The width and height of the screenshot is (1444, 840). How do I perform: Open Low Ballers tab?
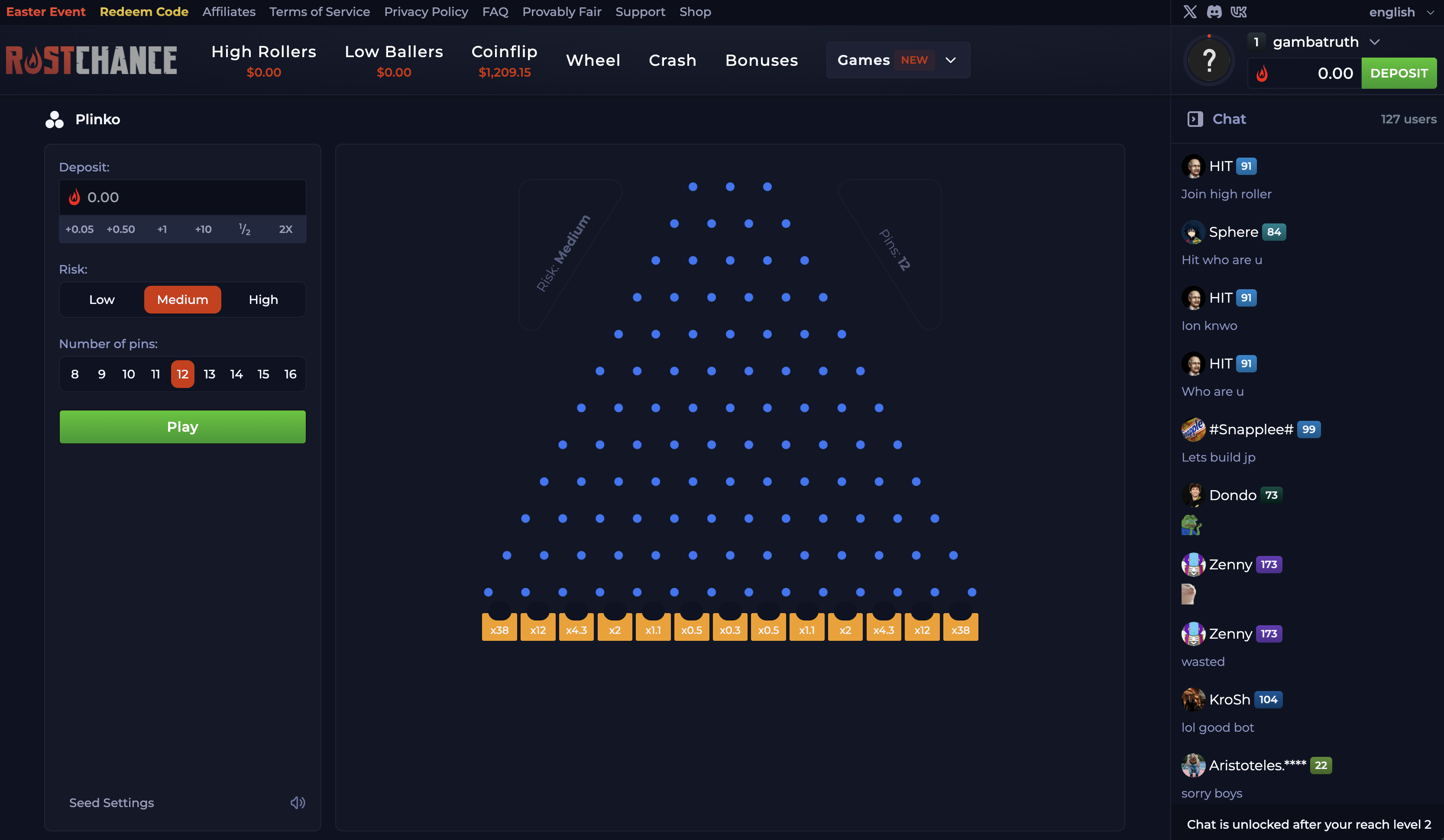click(x=394, y=60)
